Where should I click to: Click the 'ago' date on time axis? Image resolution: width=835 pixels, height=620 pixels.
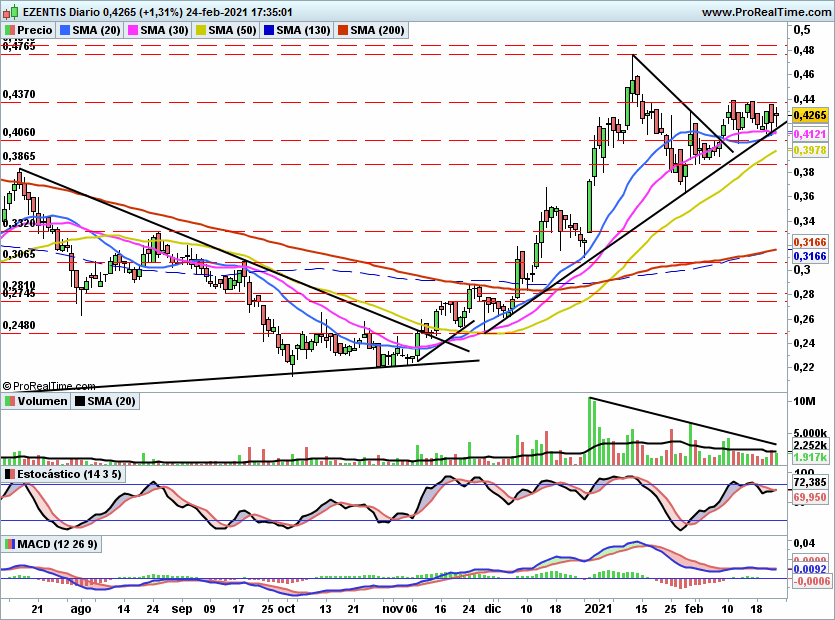pos(81,609)
